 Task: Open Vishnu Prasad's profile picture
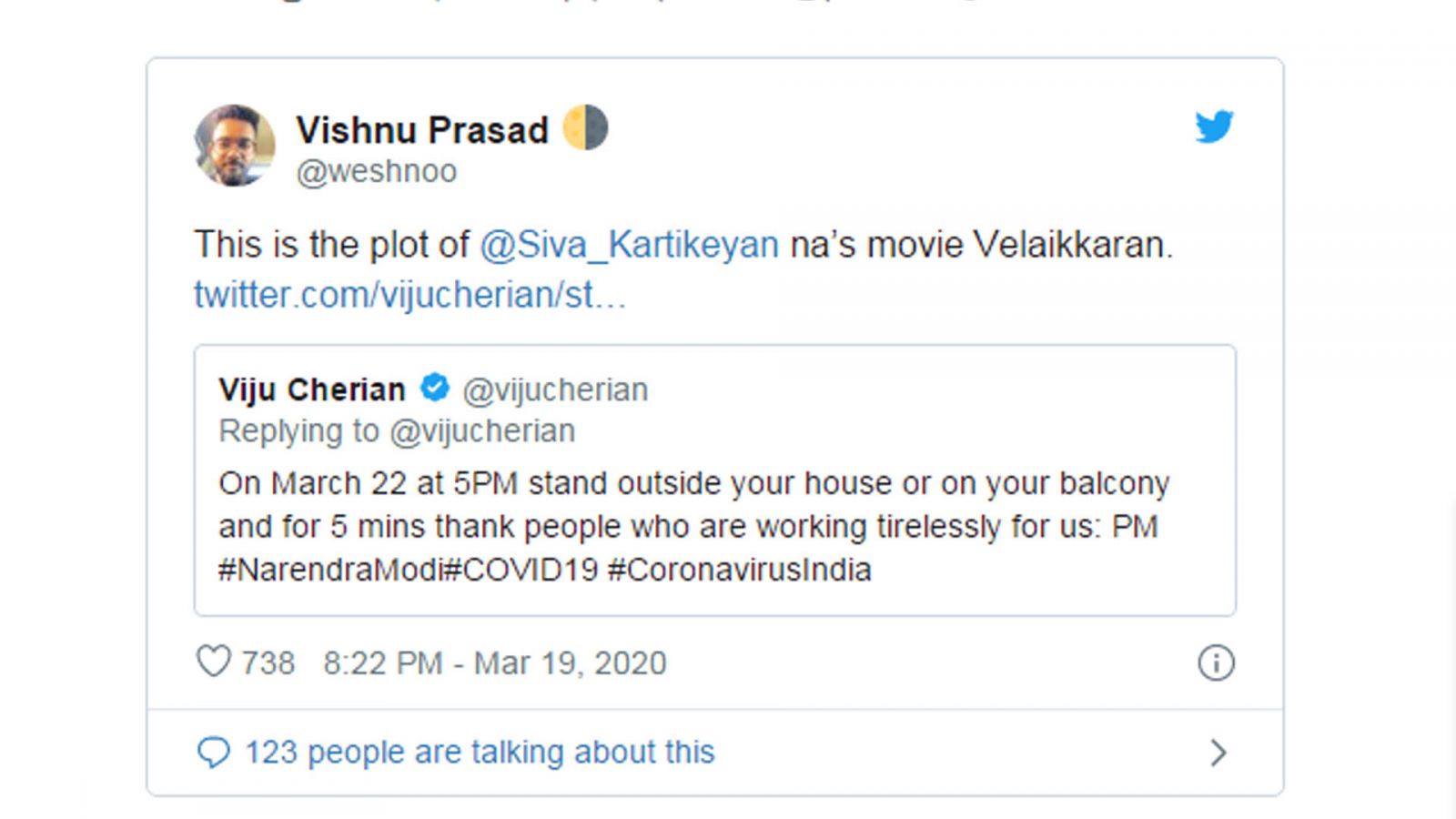click(235, 146)
